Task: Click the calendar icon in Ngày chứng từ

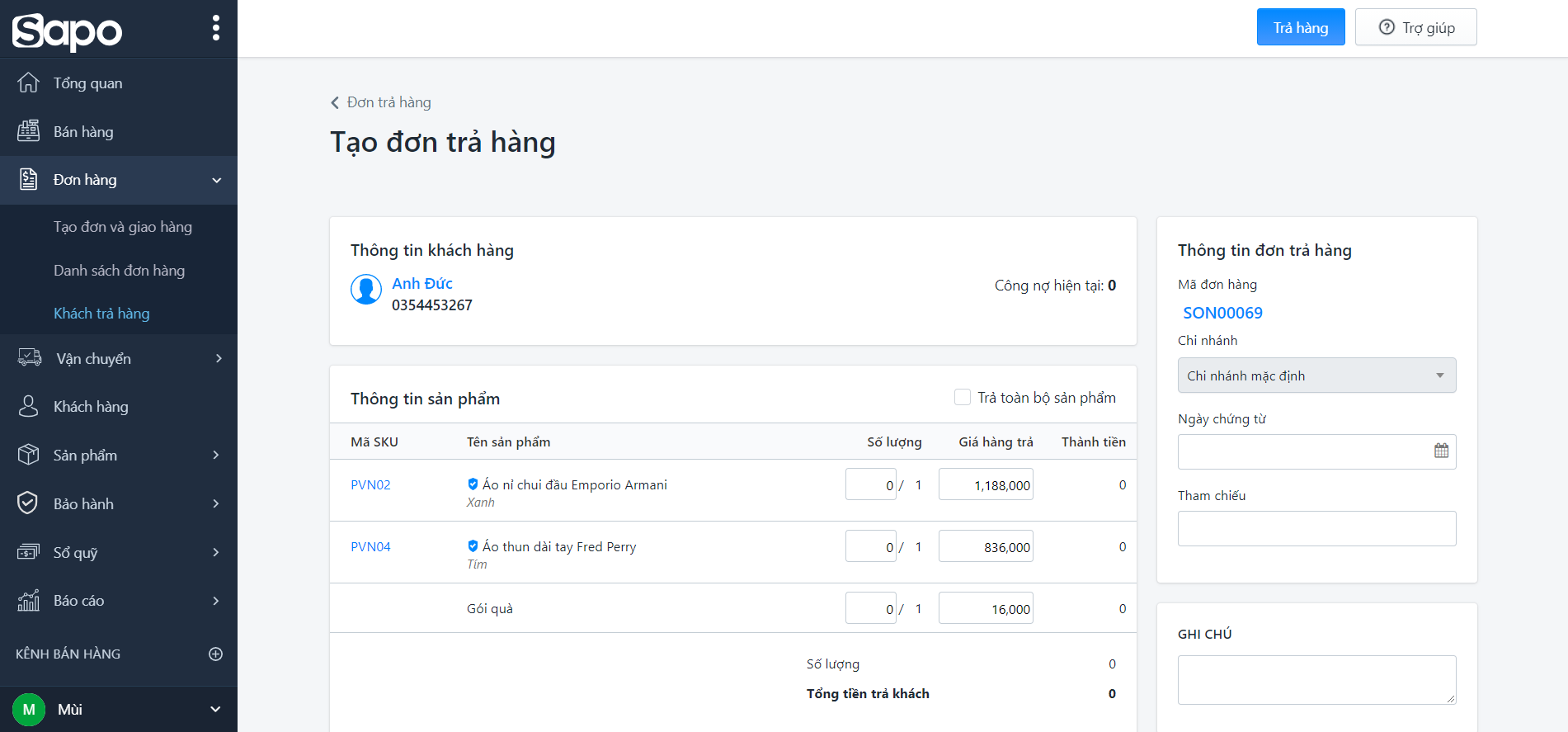Action: 1441,451
